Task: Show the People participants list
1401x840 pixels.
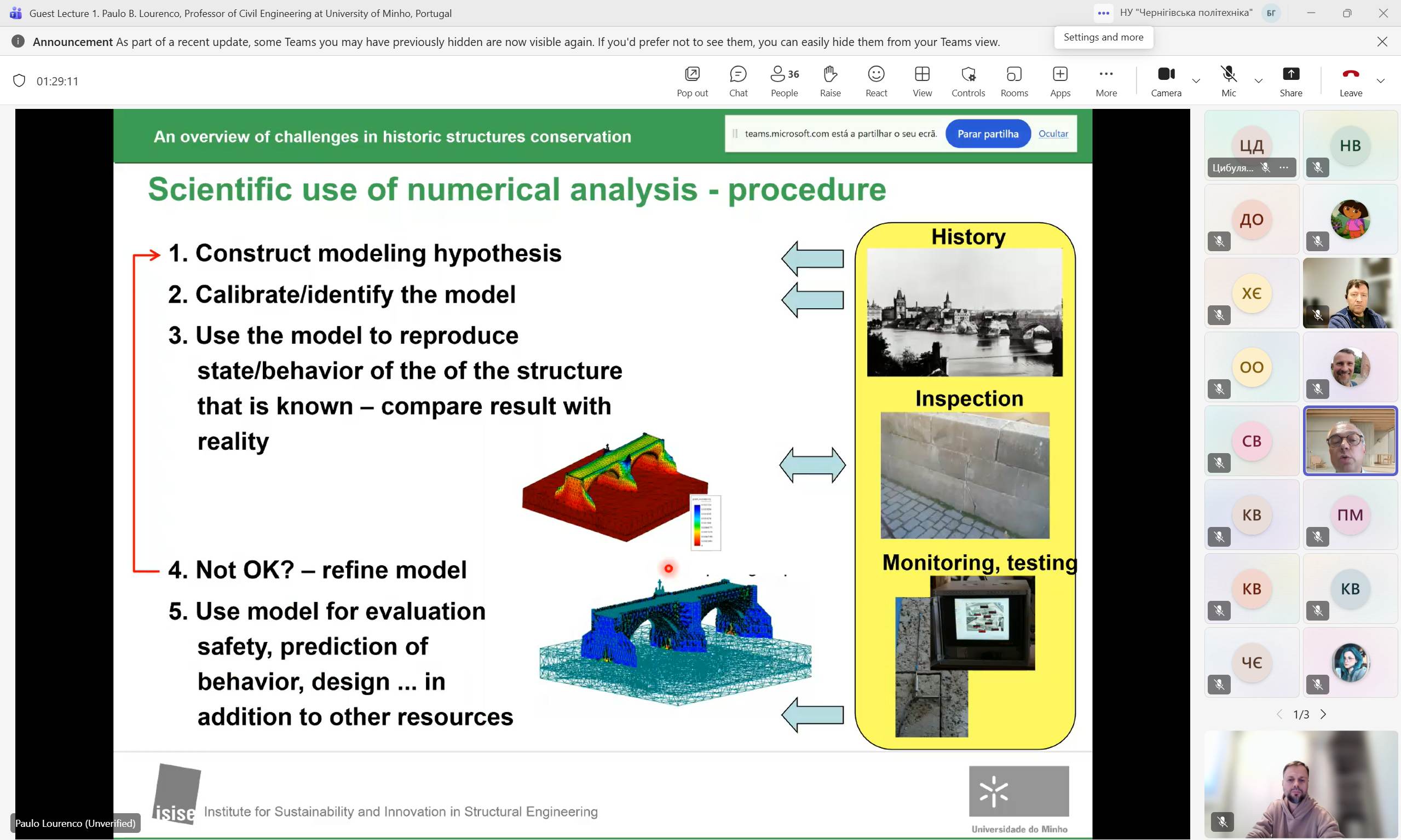Action: (x=785, y=81)
